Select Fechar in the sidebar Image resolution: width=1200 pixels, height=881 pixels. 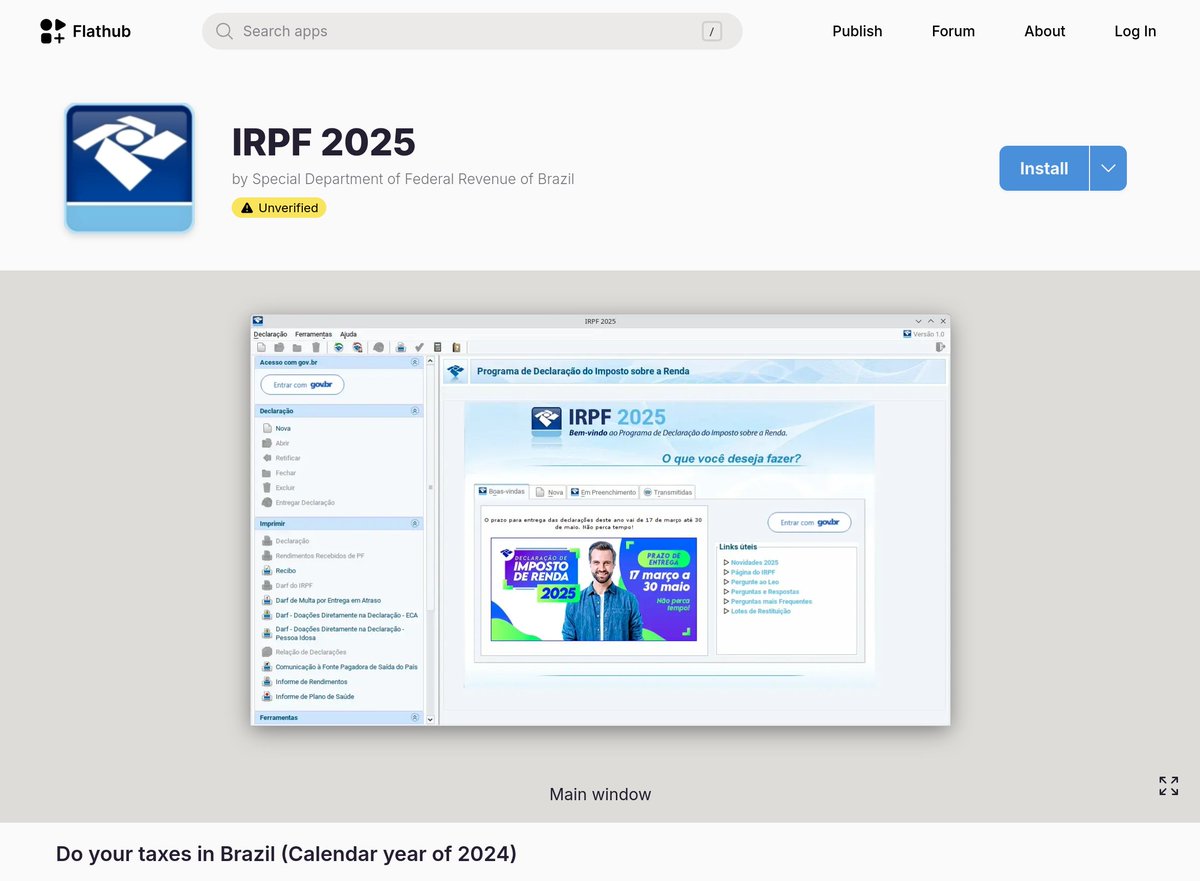(x=279, y=473)
